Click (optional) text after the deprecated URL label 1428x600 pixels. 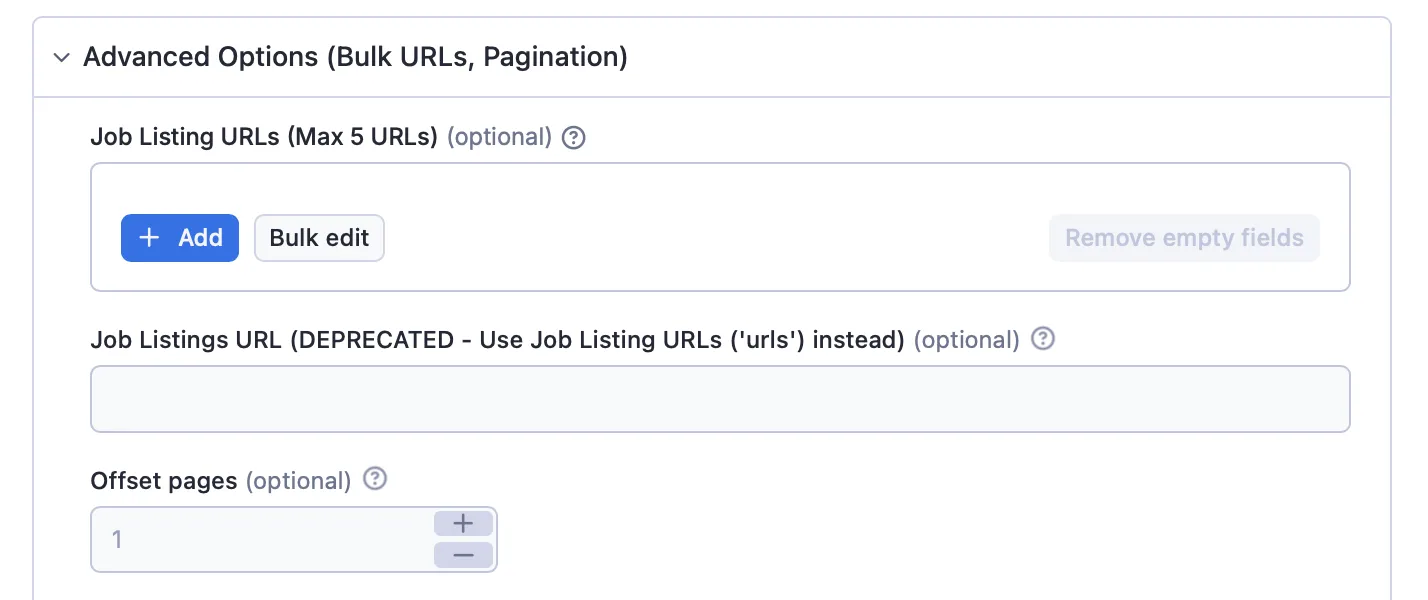[x=966, y=340]
